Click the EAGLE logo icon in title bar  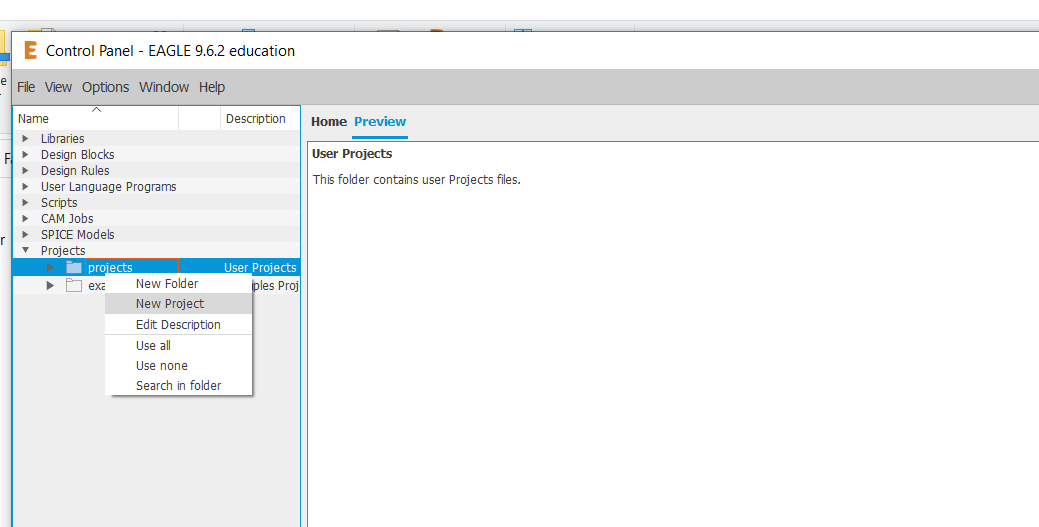[30, 50]
